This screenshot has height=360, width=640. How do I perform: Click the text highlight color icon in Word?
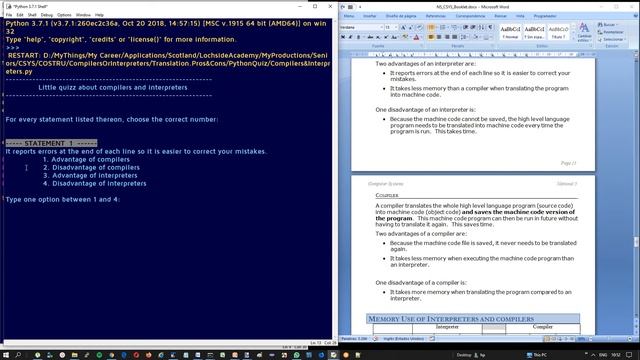tap(405, 37)
